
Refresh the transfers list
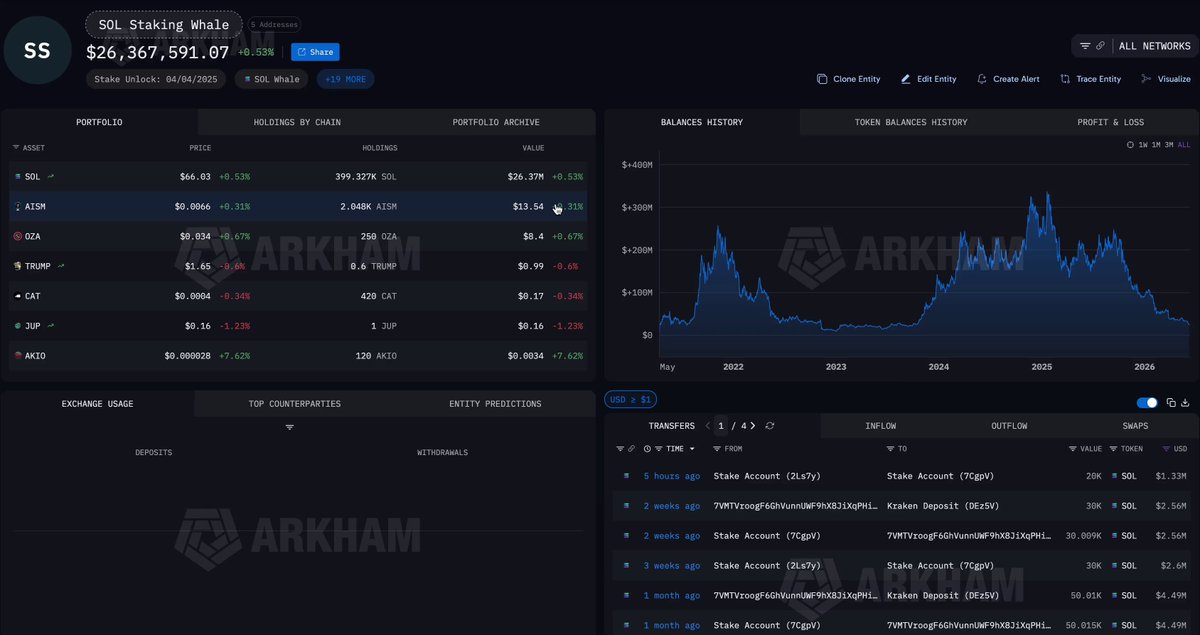(x=770, y=426)
